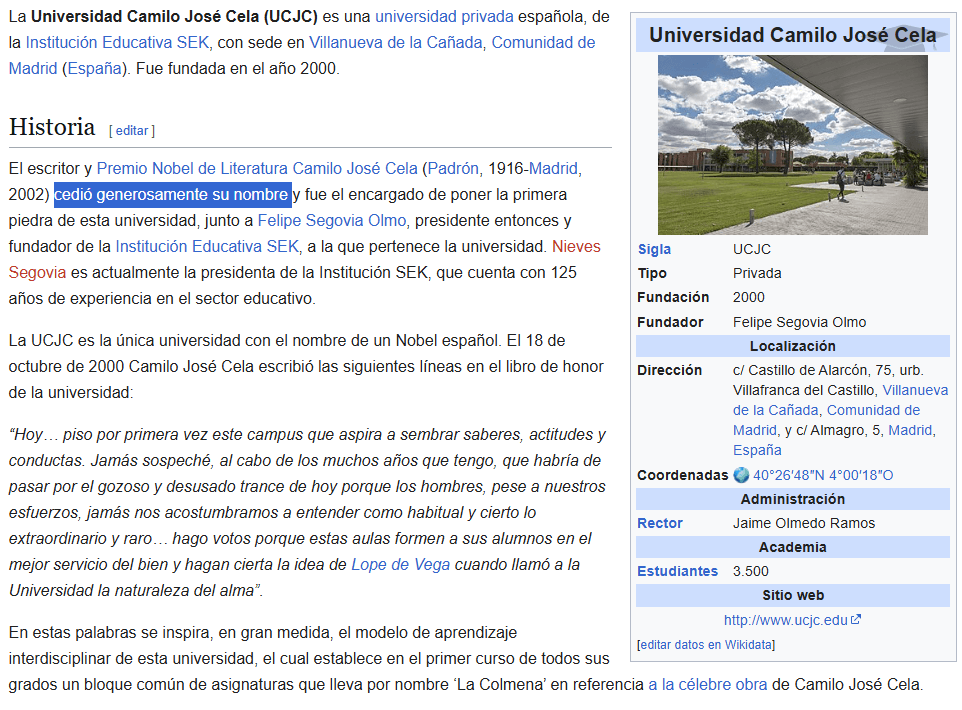Screen dimensions: 962x710
Task: Open the Rector label link in infobox
Action: (x=660, y=523)
